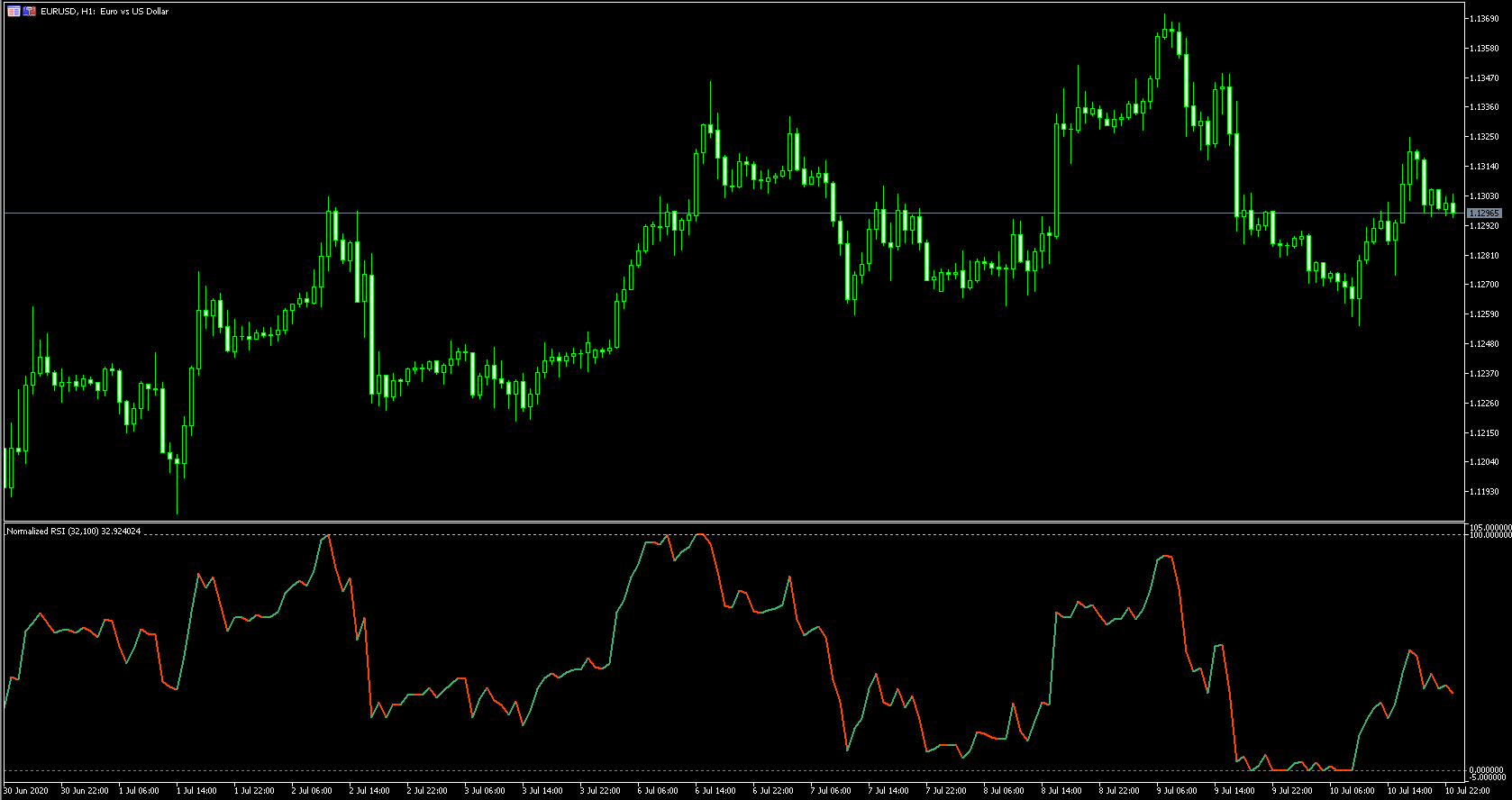Click the 1 Jul 14:00 time label
This screenshot has width=1512, height=800.
pyautogui.click(x=196, y=791)
